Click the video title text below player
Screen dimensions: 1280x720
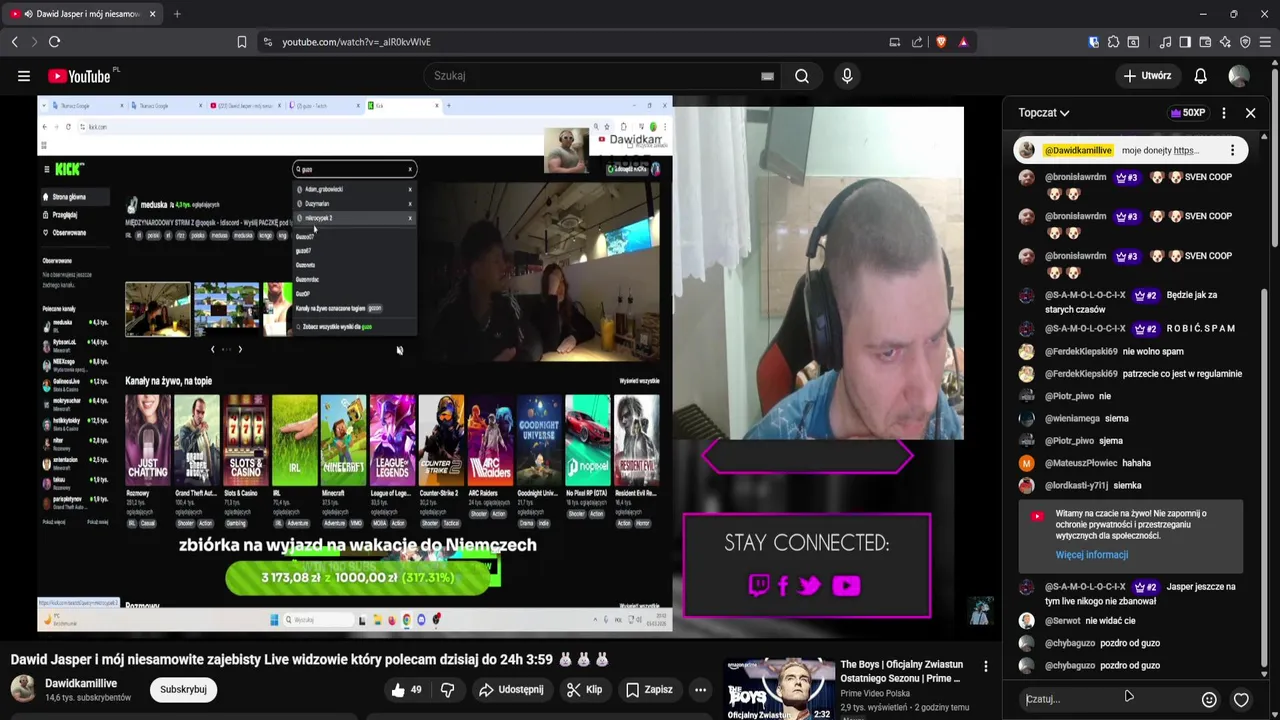(x=310, y=660)
